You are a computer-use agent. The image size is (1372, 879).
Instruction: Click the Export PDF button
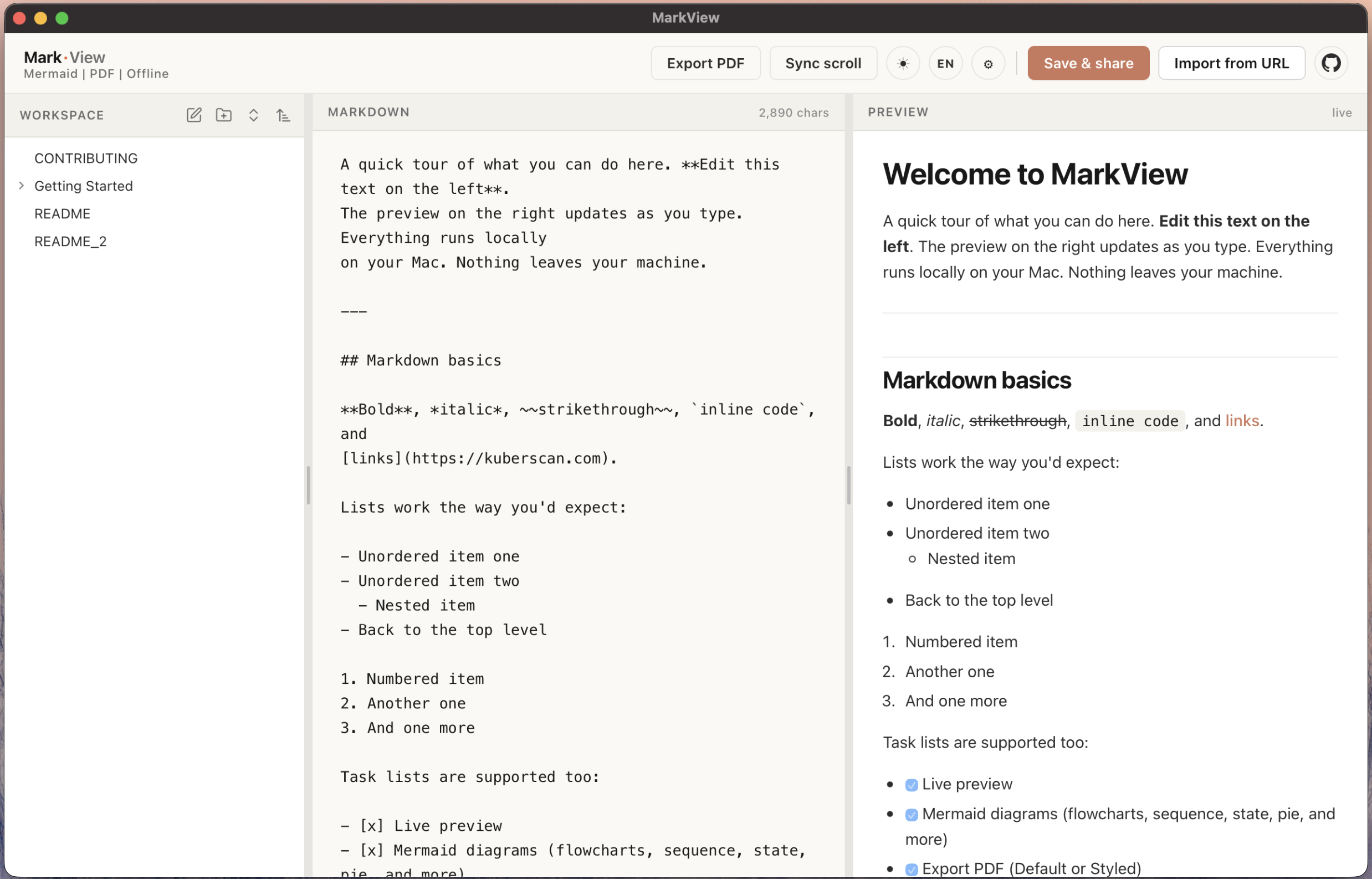[x=705, y=63]
